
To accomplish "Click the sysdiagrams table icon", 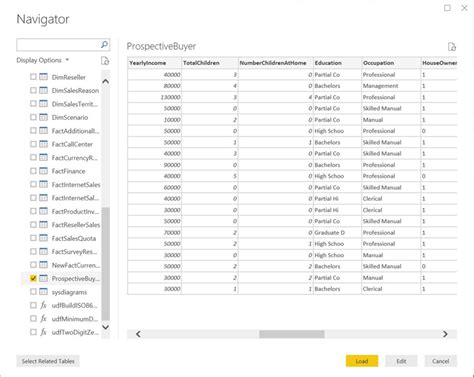I will pos(43,292).
